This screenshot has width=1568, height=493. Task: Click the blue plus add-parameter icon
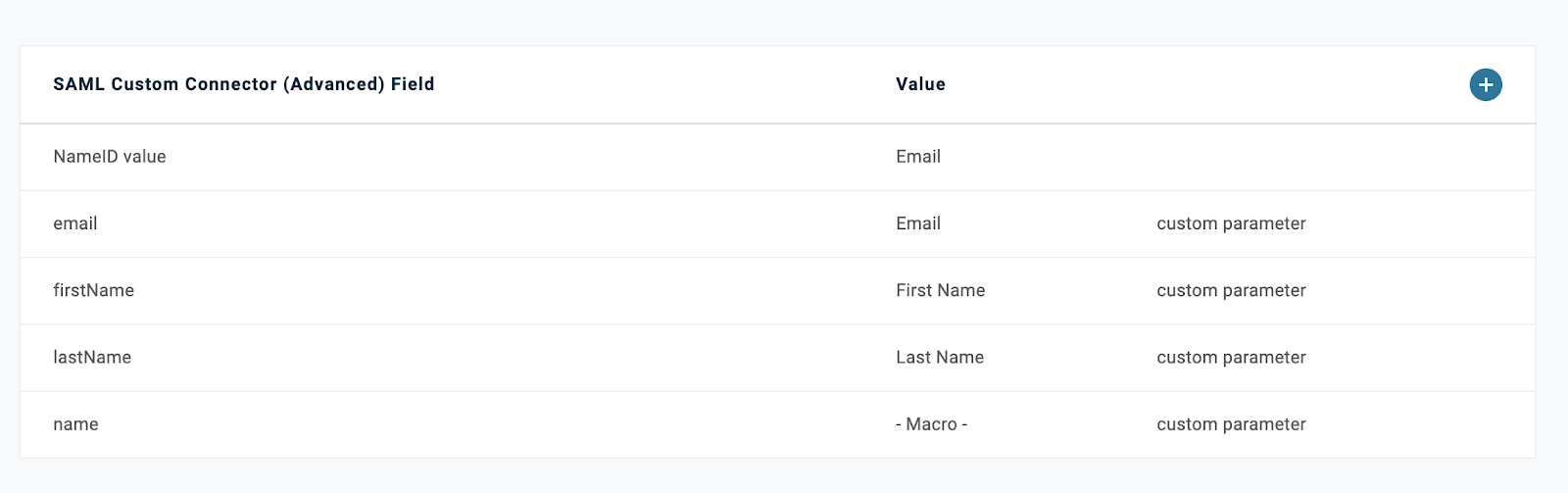[x=1486, y=85]
